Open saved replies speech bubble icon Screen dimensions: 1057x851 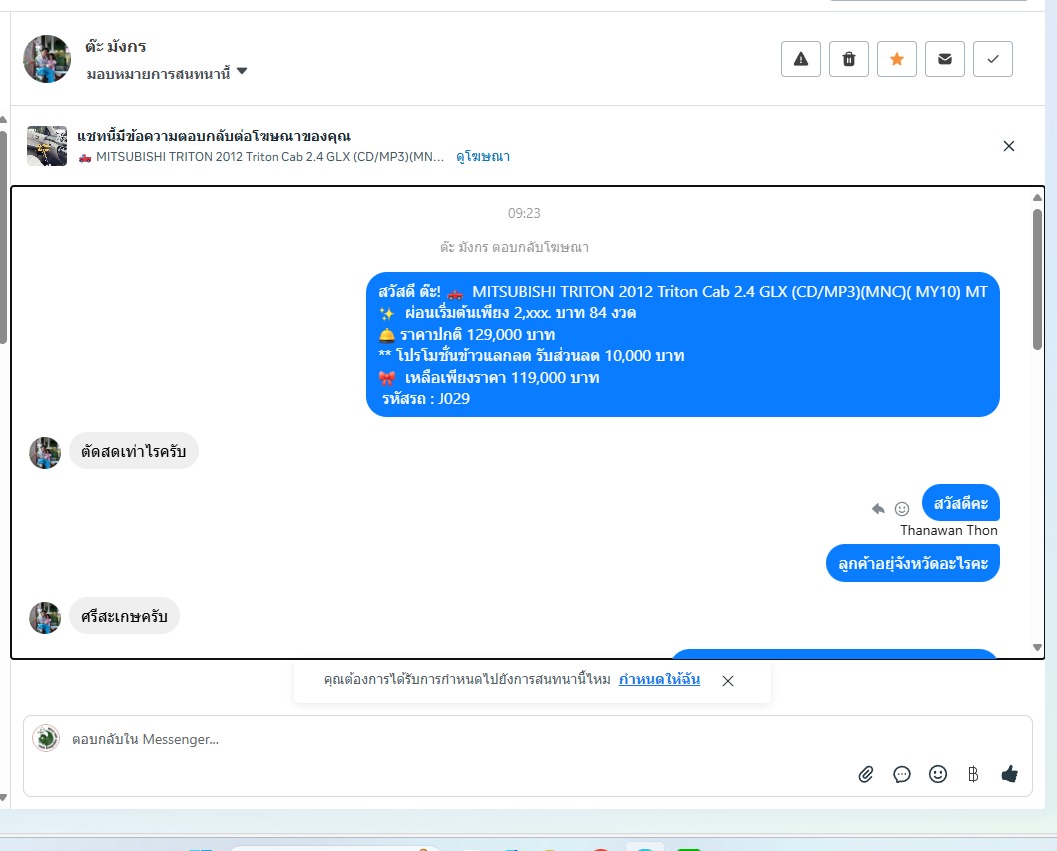(901, 774)
